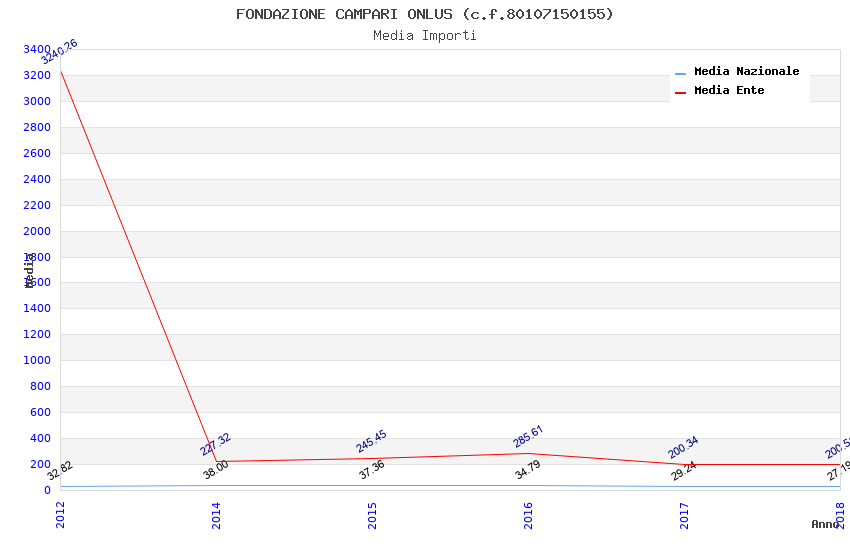
Task: Select the Media Nazionale legend label
Action: [x=746, y=71]
